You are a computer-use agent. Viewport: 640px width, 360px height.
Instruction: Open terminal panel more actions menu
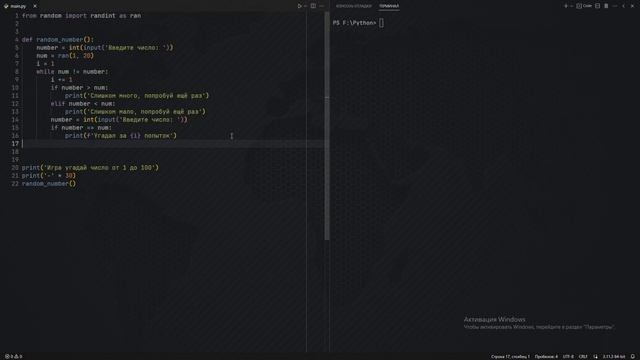(615, 6)
